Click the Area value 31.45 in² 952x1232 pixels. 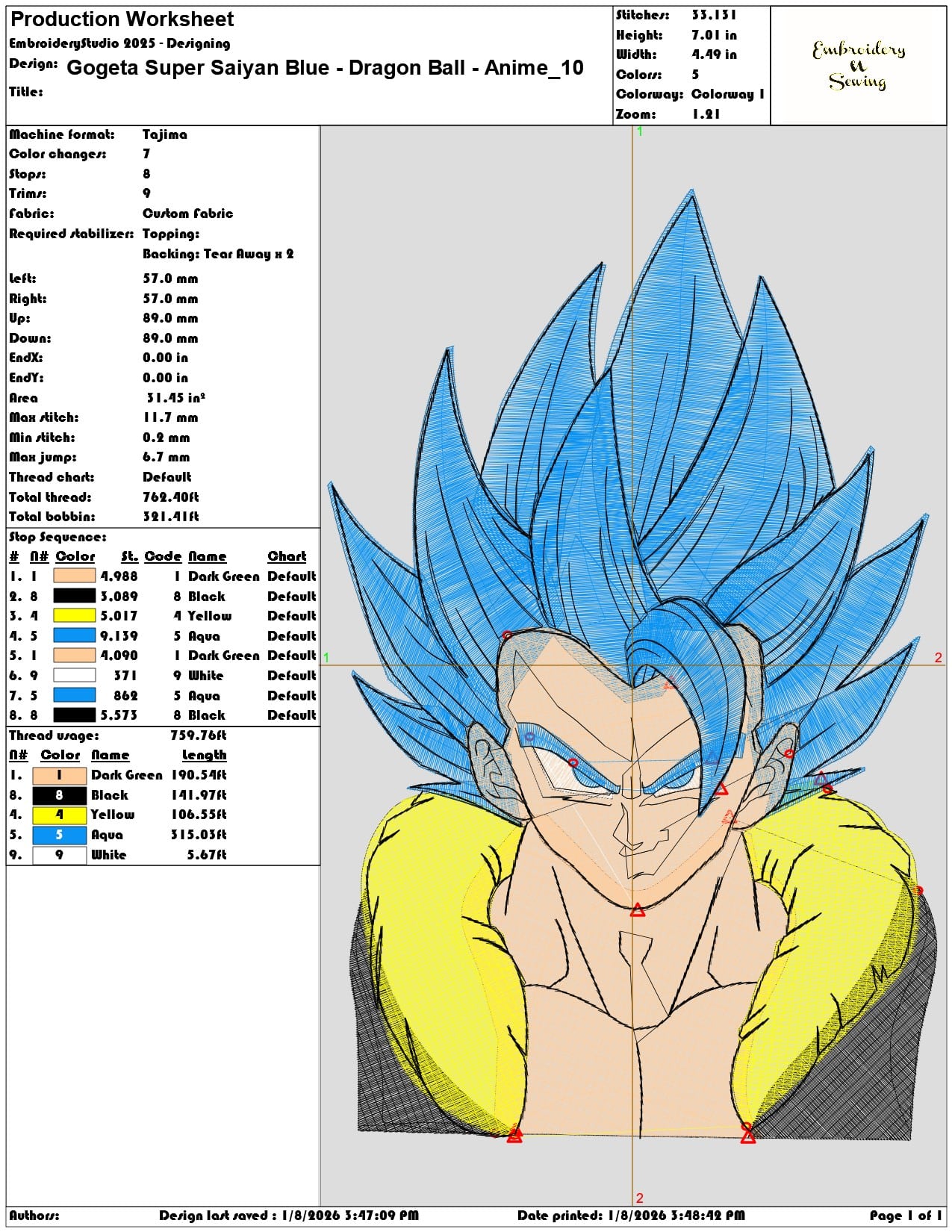coord(175,398)
